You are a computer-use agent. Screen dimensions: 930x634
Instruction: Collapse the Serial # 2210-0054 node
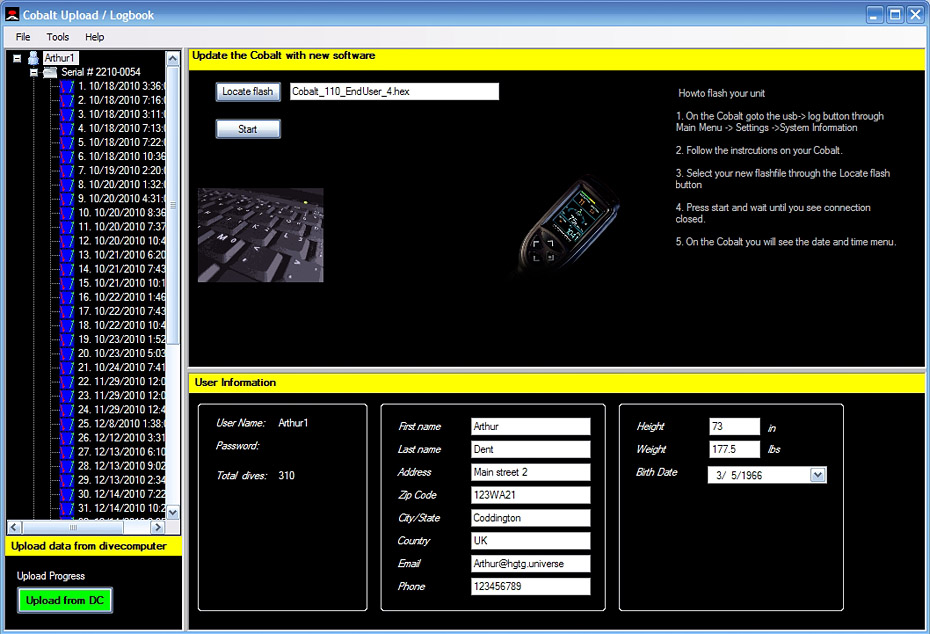pyautogui.click(x=33, y=72)
